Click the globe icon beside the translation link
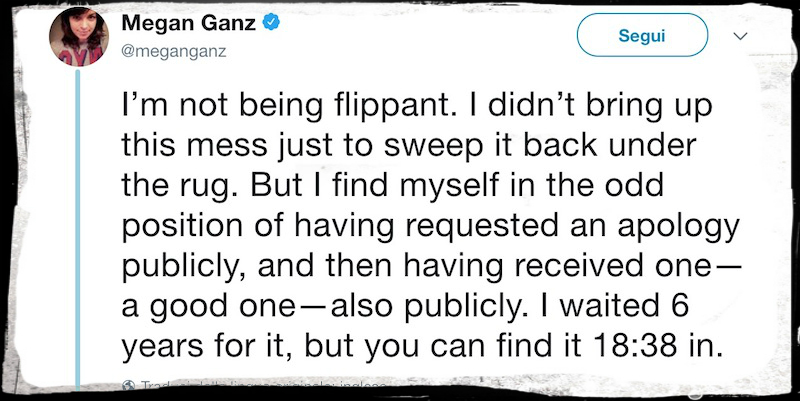This screenshot has height=401, width=800. (127, 385)
